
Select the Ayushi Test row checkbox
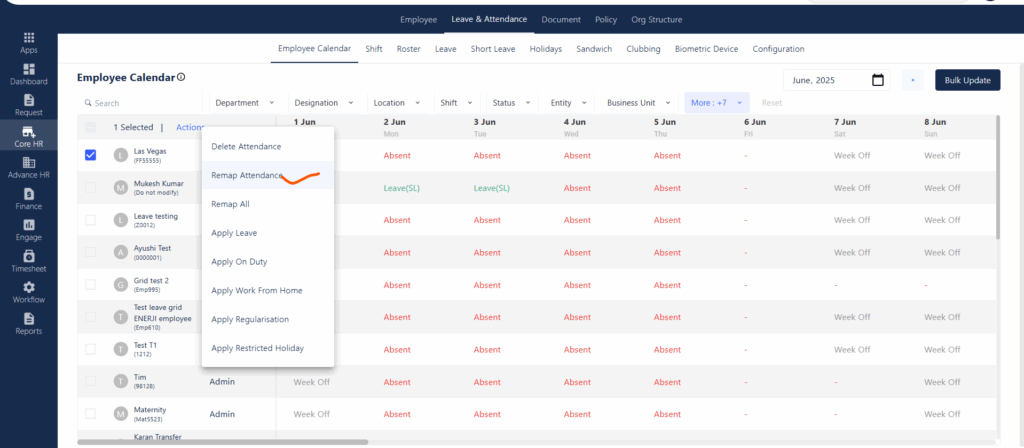(91, 252)
